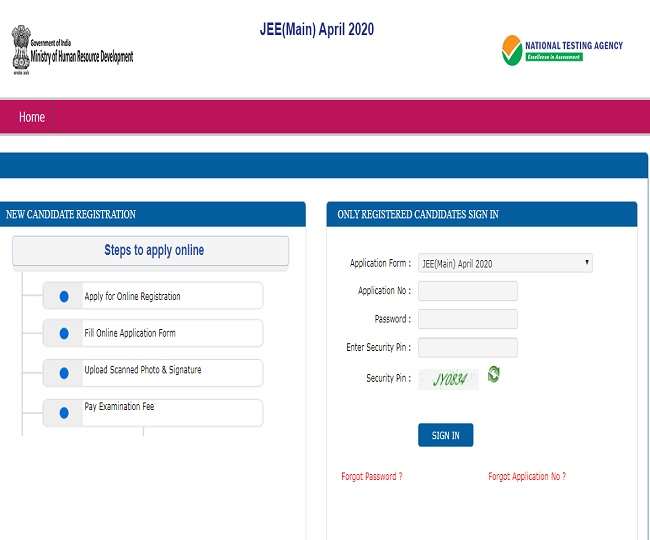Screen dimensions: 650x540
Task: Focus the Application No input field
Action: tap(467, 291)
